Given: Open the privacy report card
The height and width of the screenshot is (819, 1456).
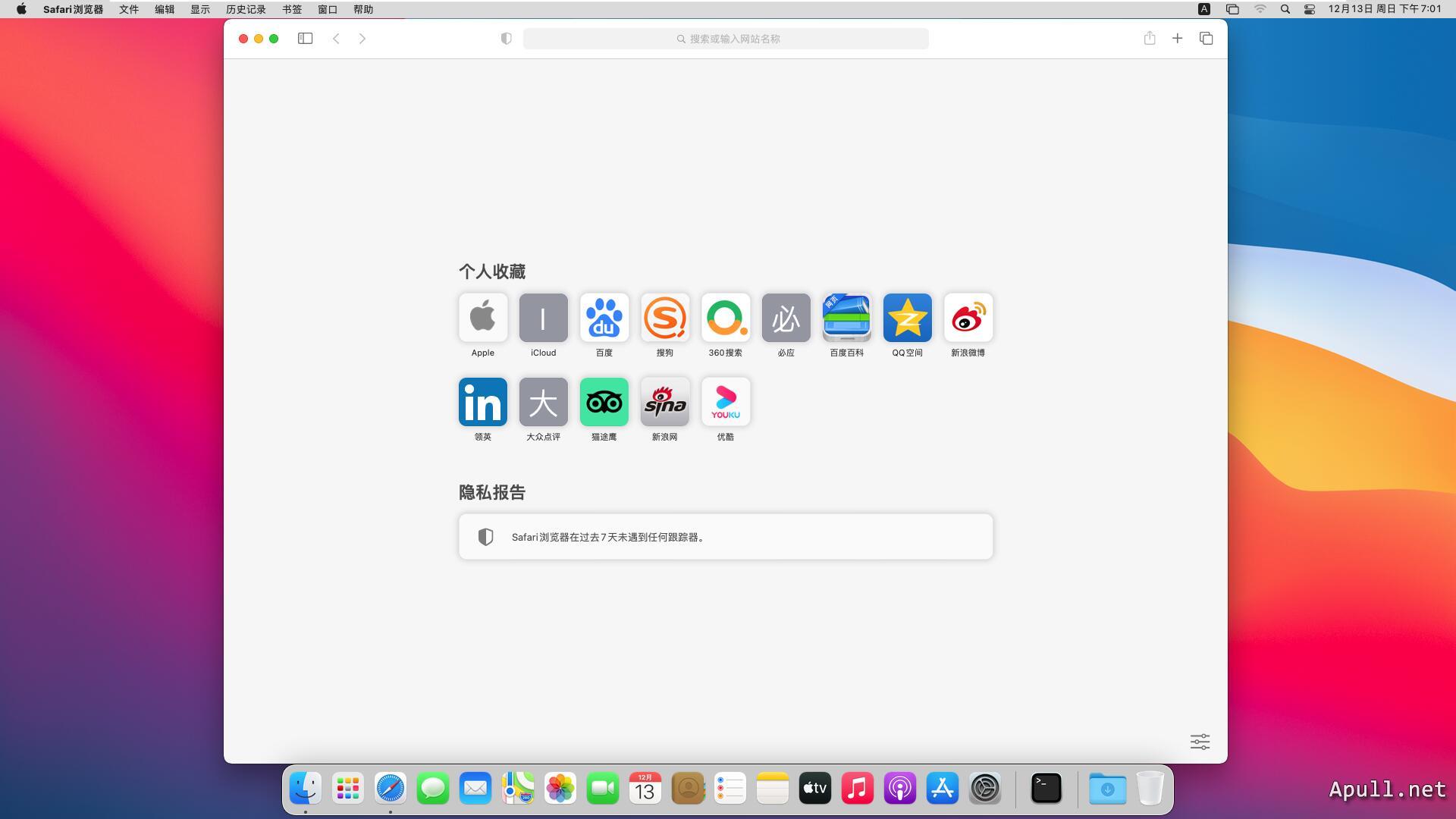Looking at the screenshot, I should pos(726,537).
